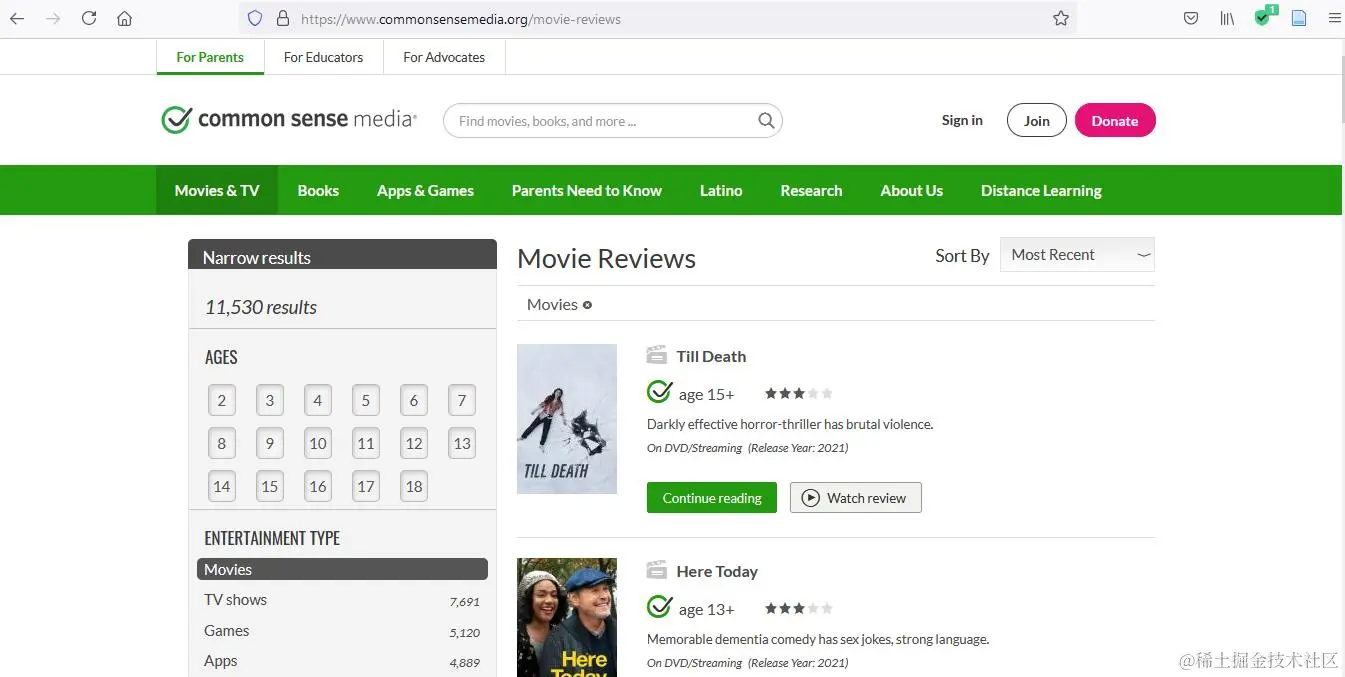This screenshot has height=677, width=1345.
Task: Click clapperboard icon beside Here Today
Action: (x=657, y=570)
